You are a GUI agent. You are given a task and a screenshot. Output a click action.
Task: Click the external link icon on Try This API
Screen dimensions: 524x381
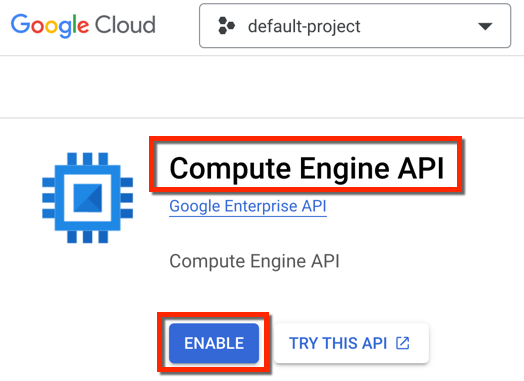point(402,343)
